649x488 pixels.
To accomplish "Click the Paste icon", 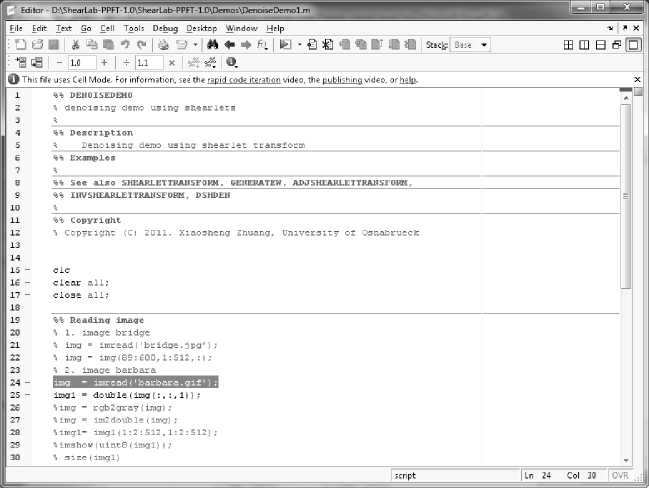I will [108, 44].
